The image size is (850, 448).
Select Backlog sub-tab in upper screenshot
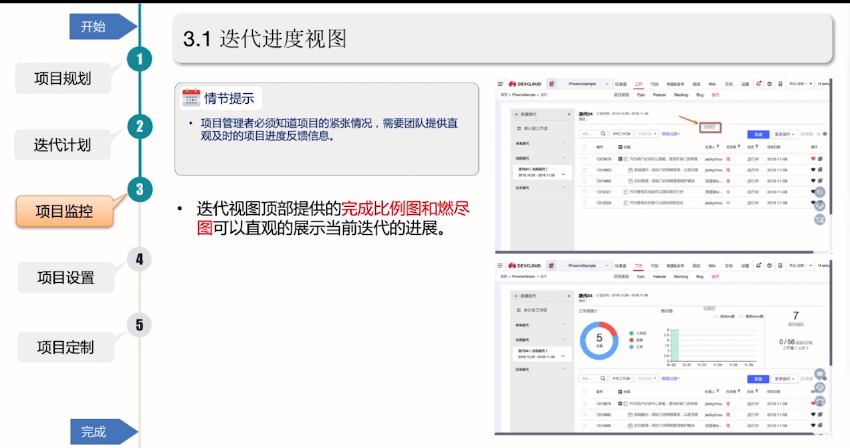[x=681, y=95]
